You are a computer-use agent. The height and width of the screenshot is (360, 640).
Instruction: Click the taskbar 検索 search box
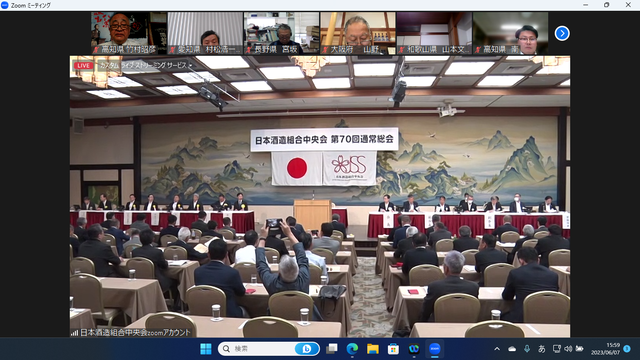point(269,349)
